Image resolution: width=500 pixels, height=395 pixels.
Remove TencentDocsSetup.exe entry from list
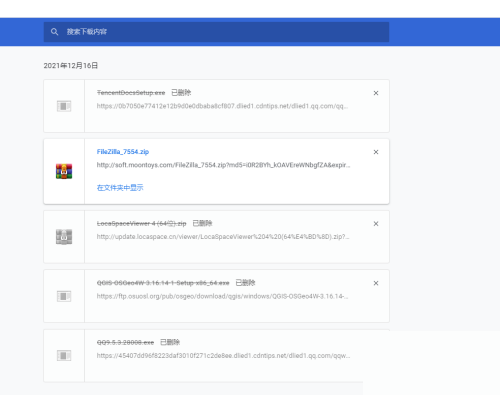[376, 93]
